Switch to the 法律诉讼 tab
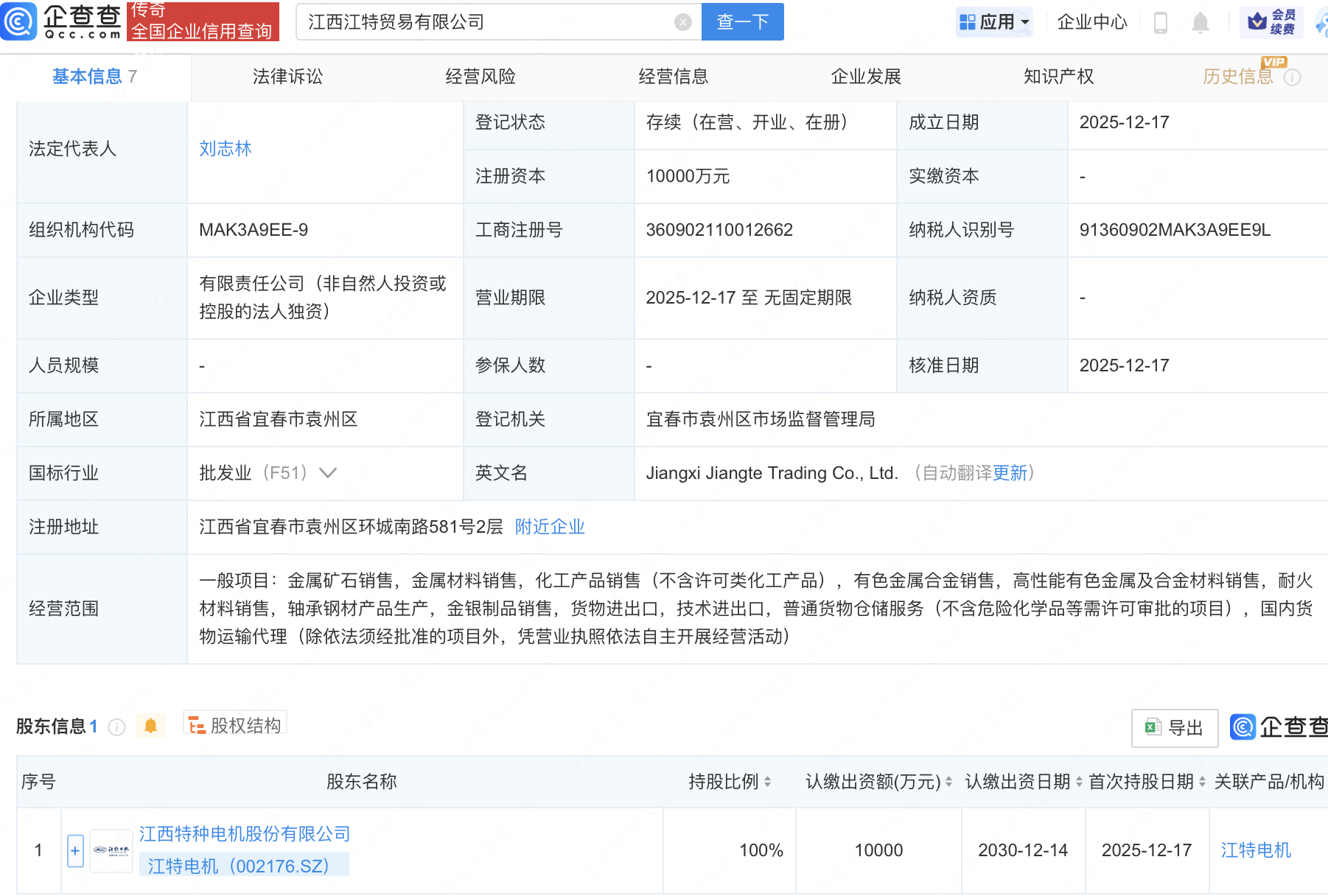Image resolution: width=1328 pixels, height=896 pixels. [286, 77]
